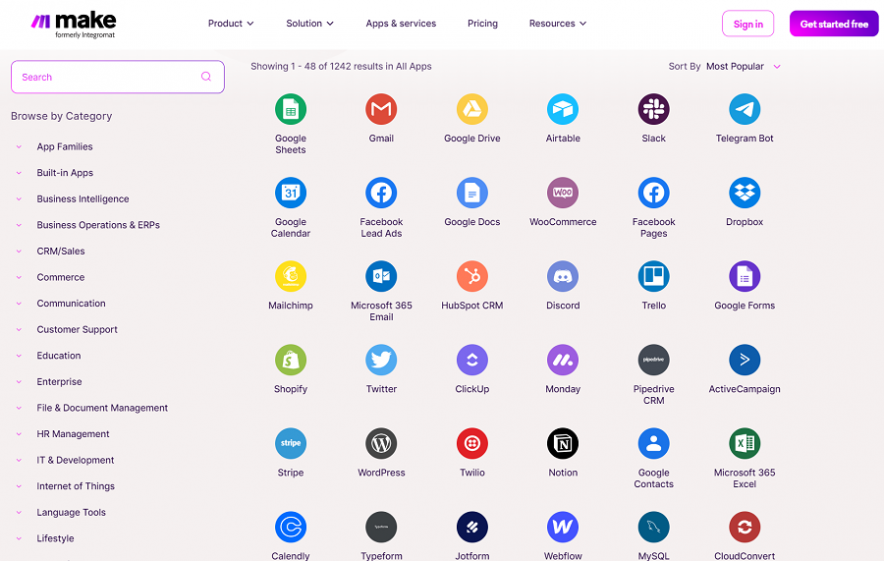
Task: Select File & Document Management category
Action: (x=102, y=408)
